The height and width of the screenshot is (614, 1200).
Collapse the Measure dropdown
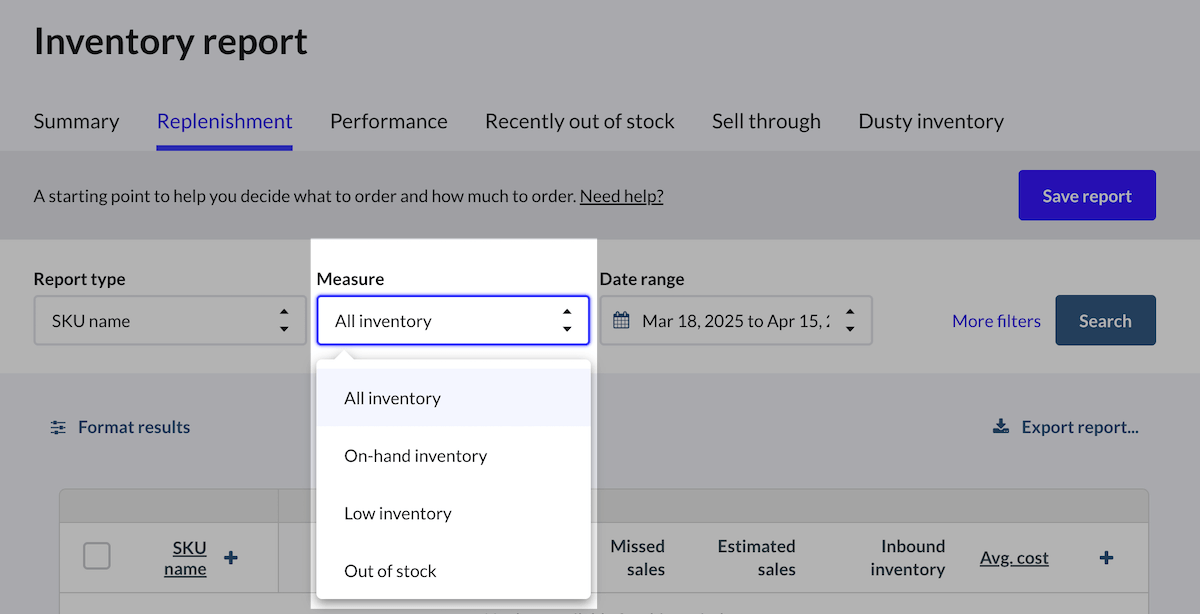pos(453,321)
